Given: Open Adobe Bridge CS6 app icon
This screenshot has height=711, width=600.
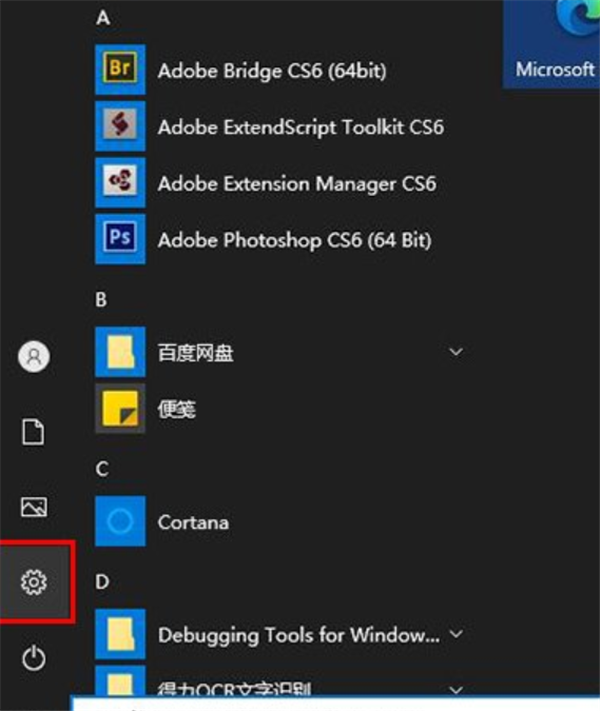Looking at the screenshot, I should tap(120, 69).
